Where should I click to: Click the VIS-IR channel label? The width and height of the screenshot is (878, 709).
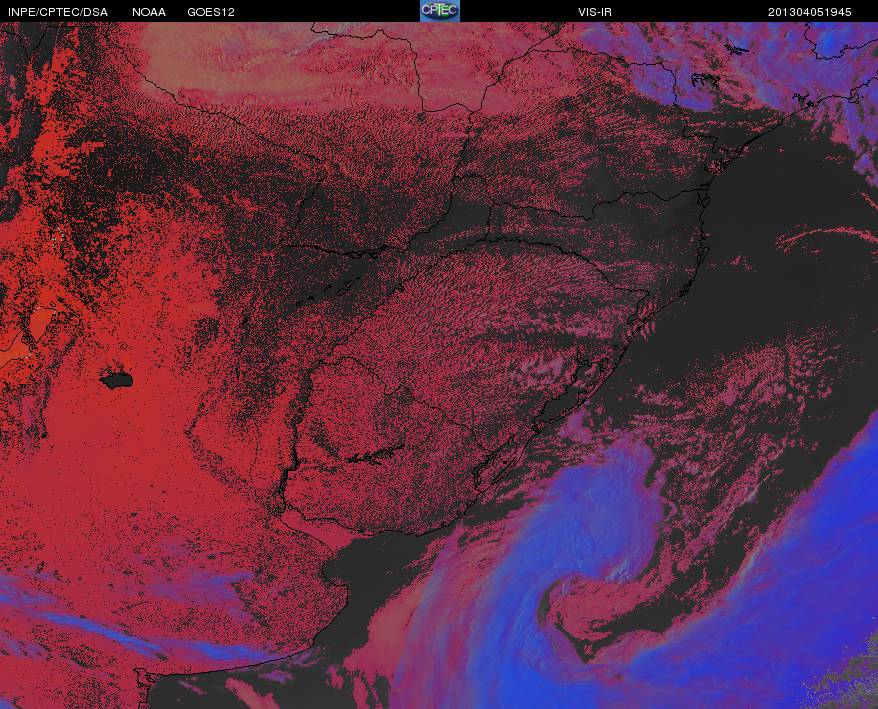(x=595, y=12)
